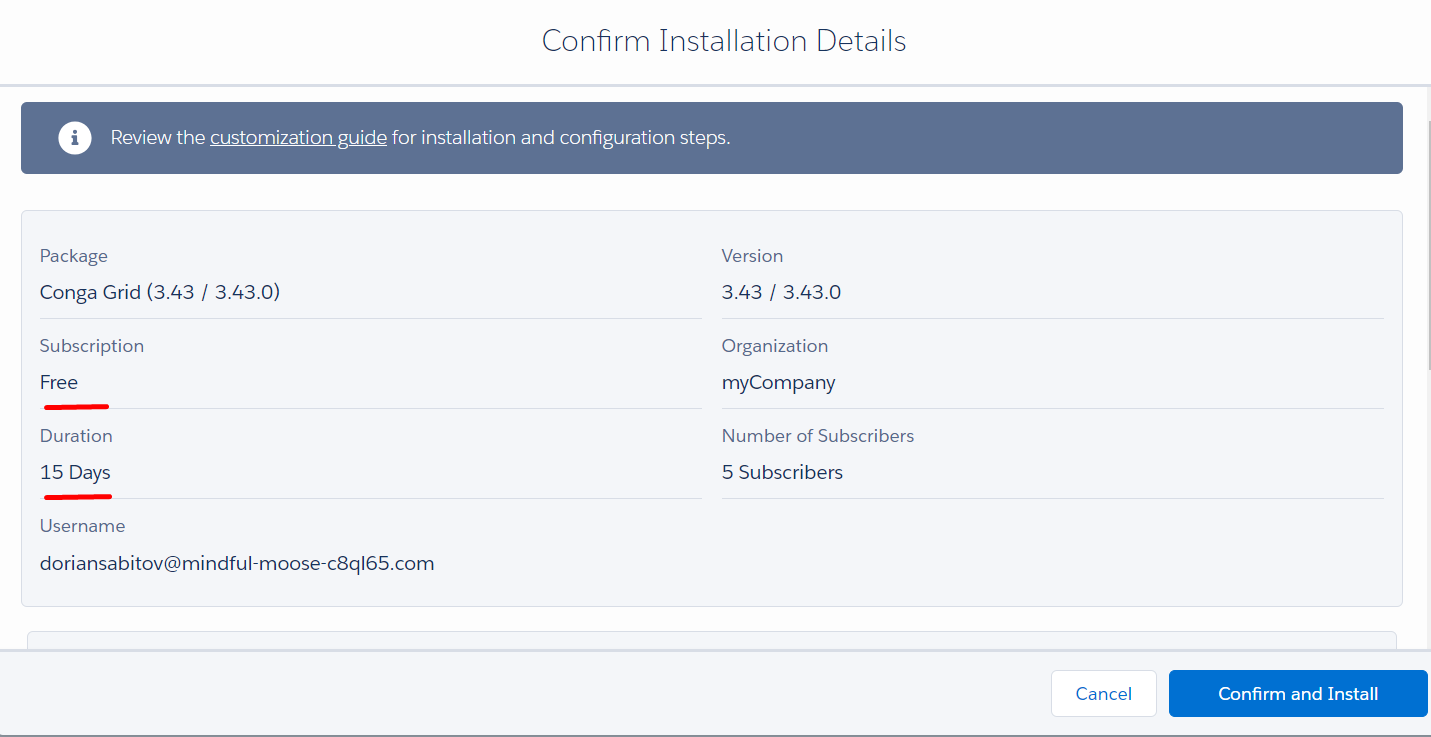Click the Cancel button

[1103, 693]
